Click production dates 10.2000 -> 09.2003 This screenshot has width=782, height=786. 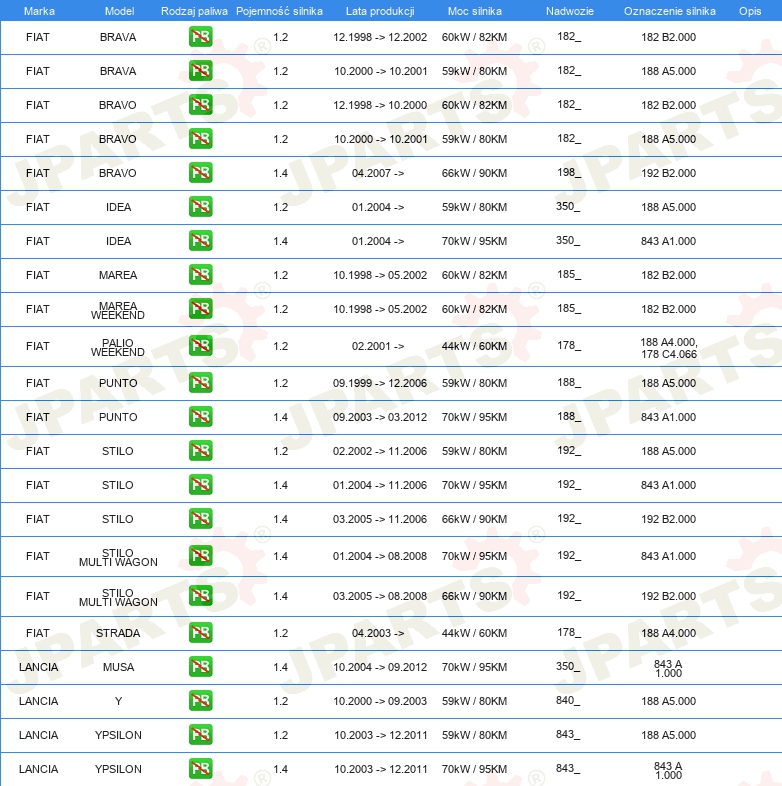point(380,701)
